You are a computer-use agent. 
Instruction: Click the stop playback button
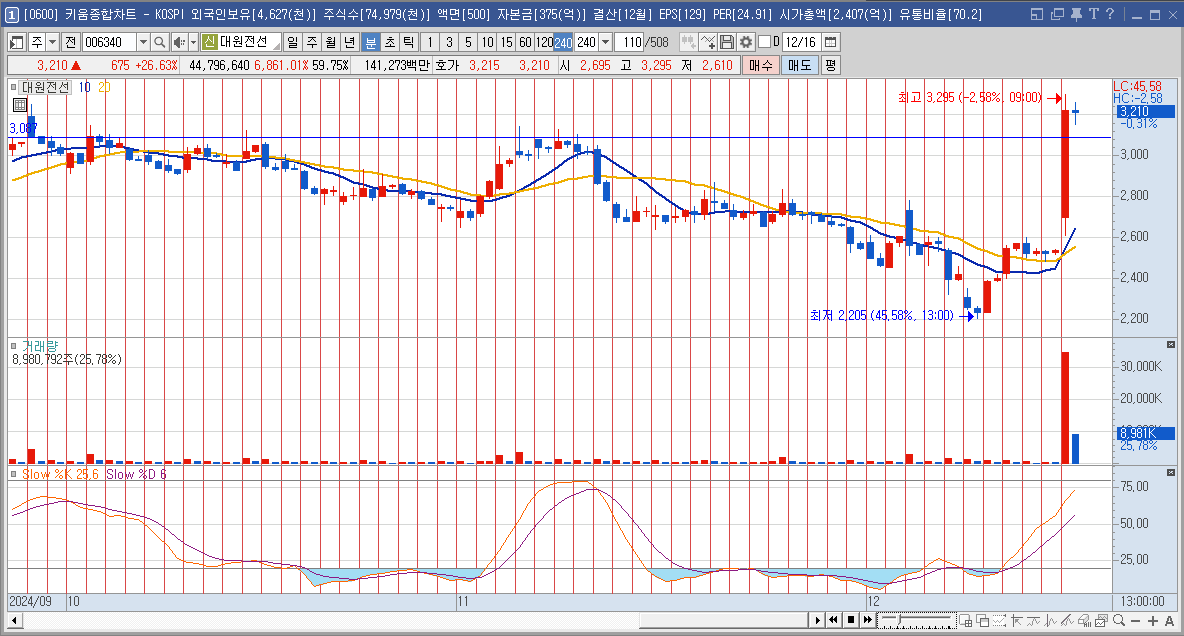[x=851, y=620]
